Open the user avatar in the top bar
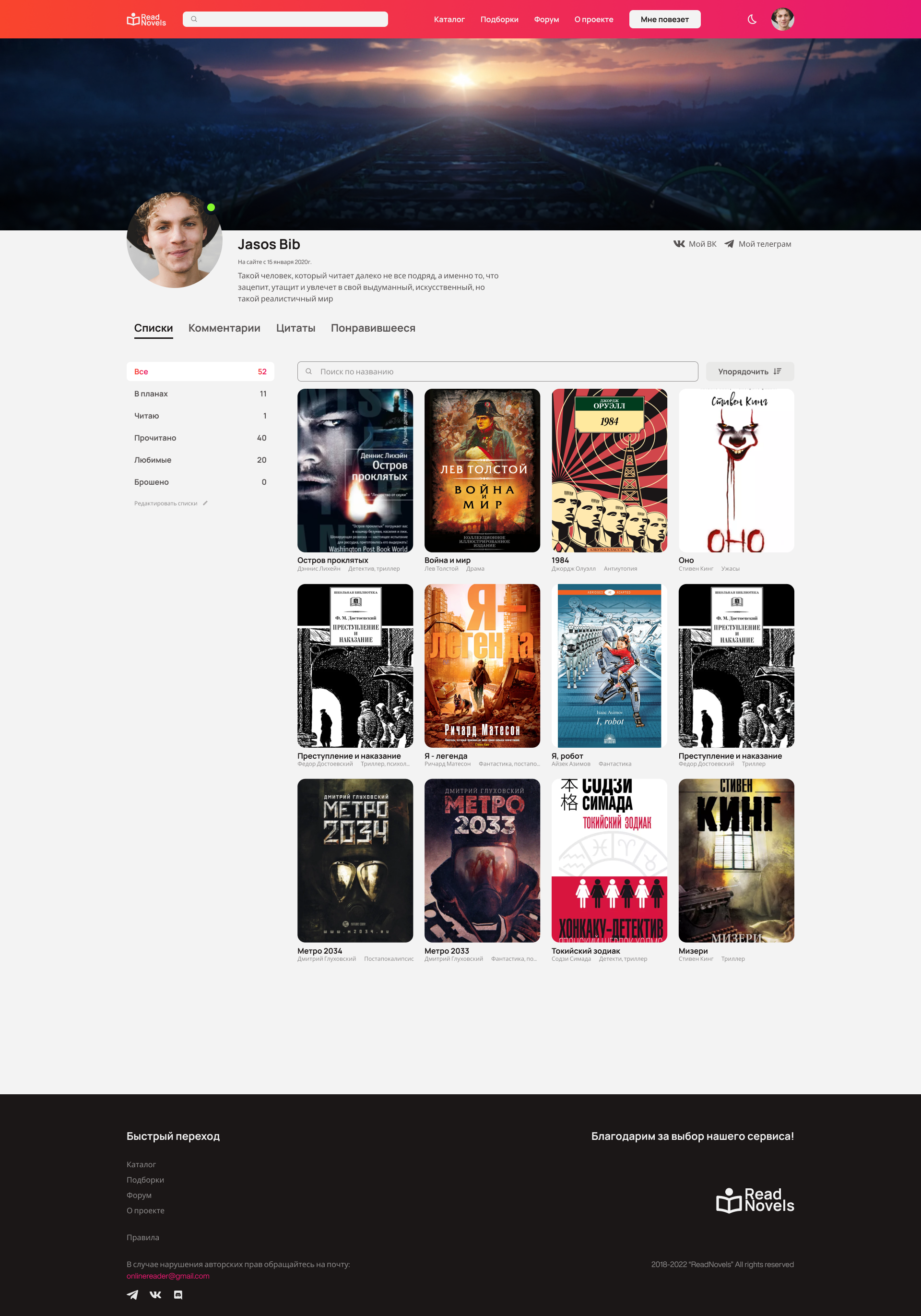 tap(782, 19)
